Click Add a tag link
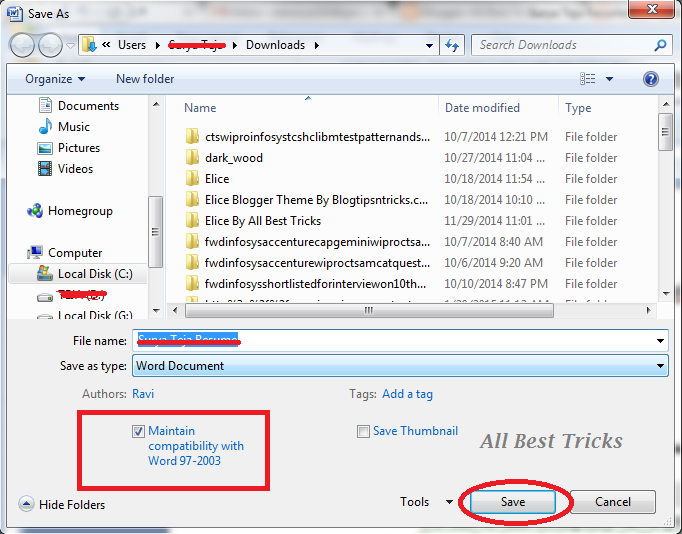The height and width of the screenshot is (534, 682). click(407, 394)
